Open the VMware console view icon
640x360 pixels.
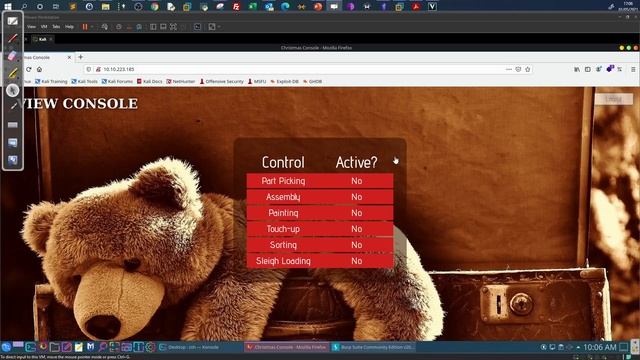[198, 27]
